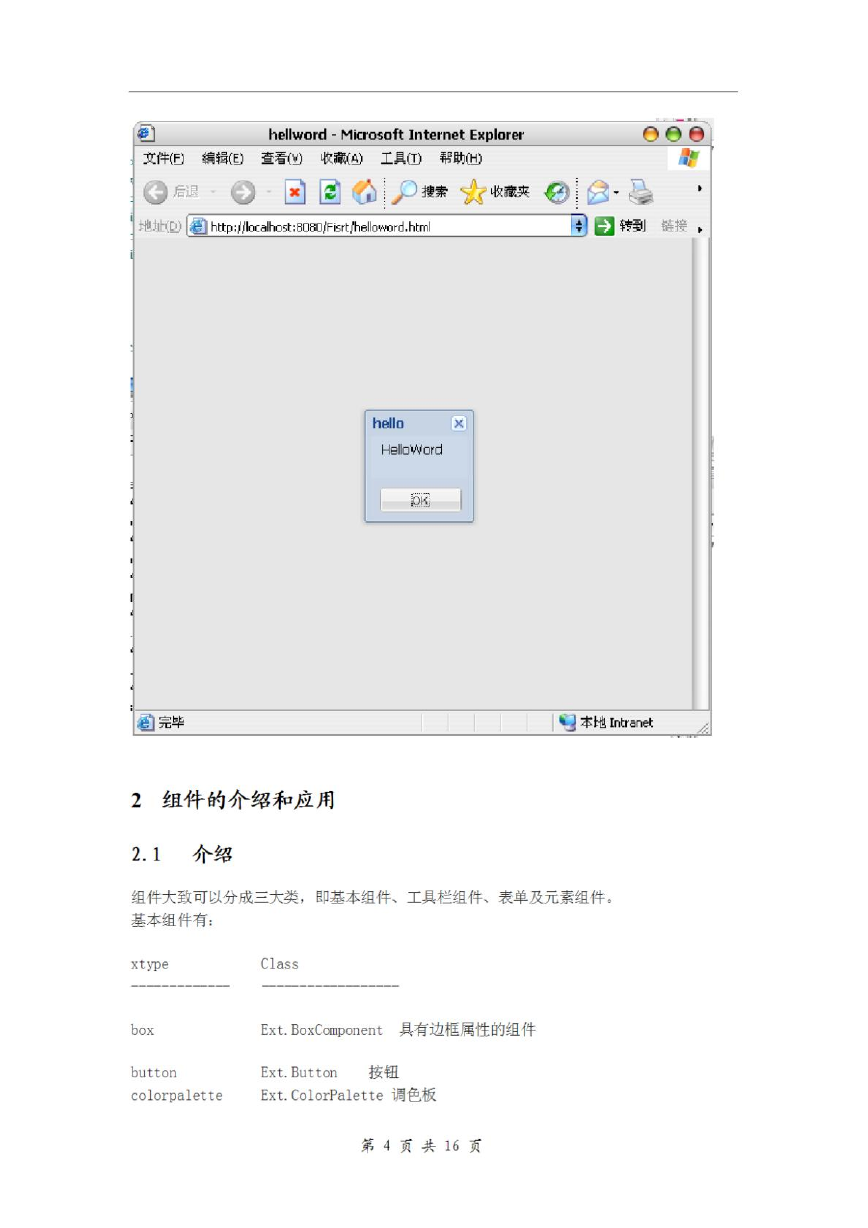Open the 文件(F) menu

pos(164,158)
